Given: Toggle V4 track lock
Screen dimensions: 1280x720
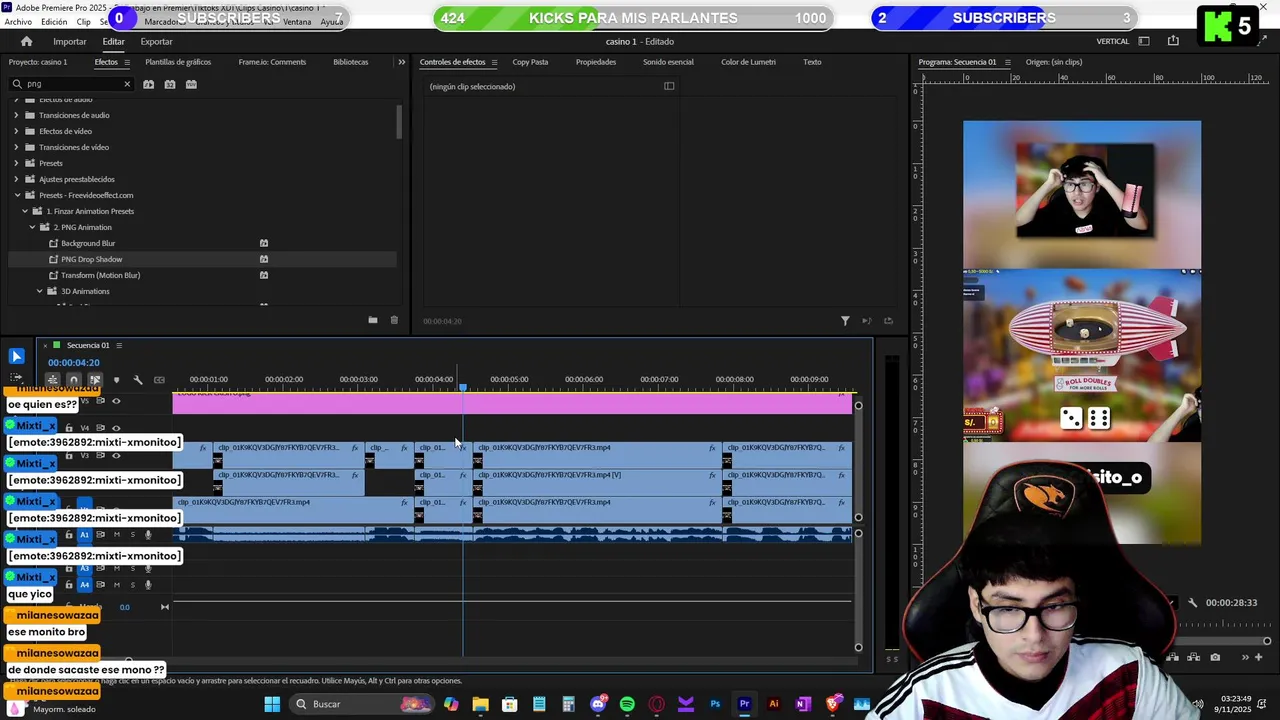Looking at the screenshot, I should coord(69,428).
